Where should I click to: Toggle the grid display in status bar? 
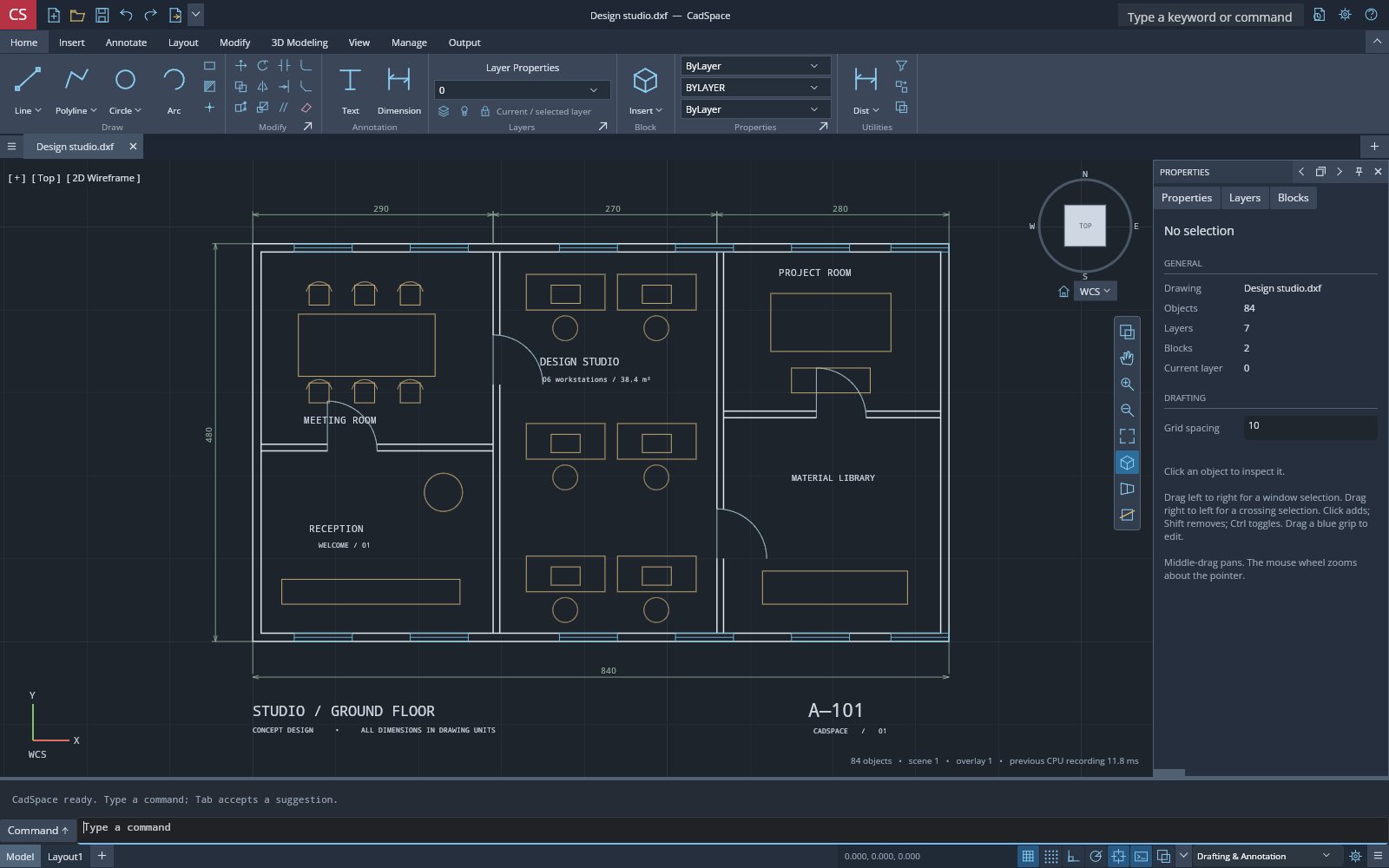click(x=1028, y=856)
